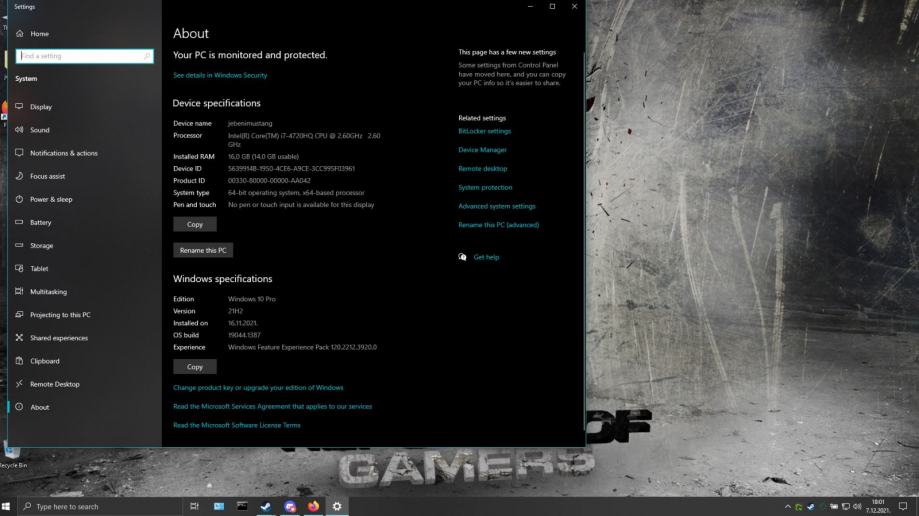Open Notifications & actions icon
Viewport: 919px width, 516px height.
tap(19, 152)
